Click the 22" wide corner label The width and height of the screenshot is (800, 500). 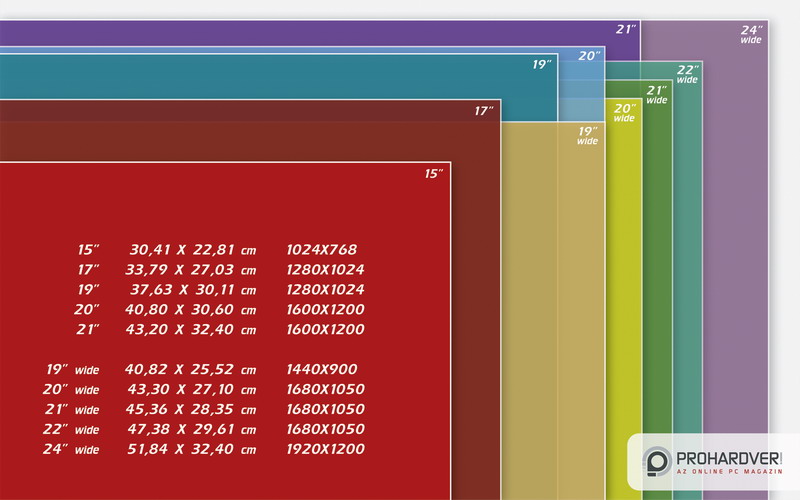click(686, 74)
